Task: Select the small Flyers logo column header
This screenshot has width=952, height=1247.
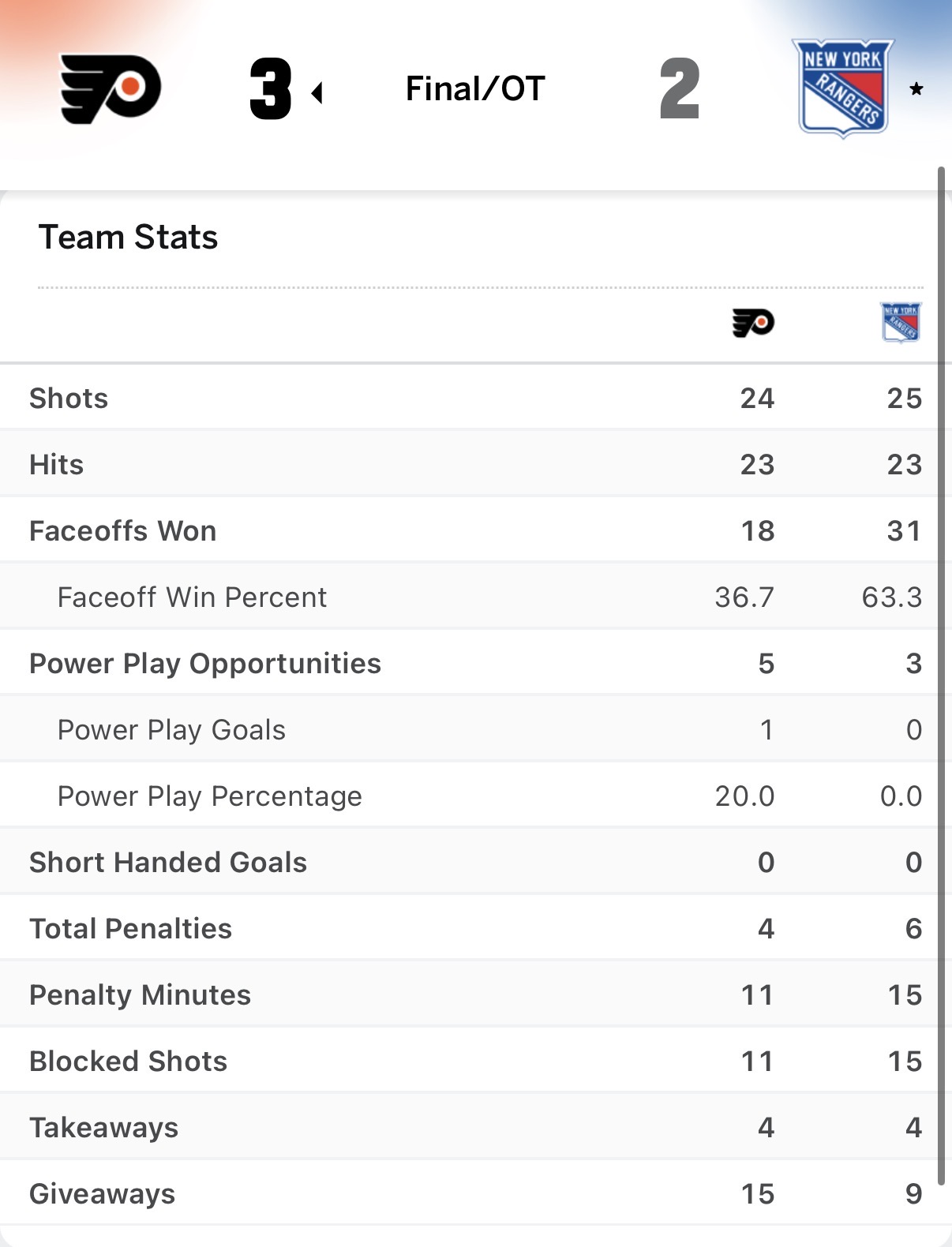Action: (x=753, y=323)
